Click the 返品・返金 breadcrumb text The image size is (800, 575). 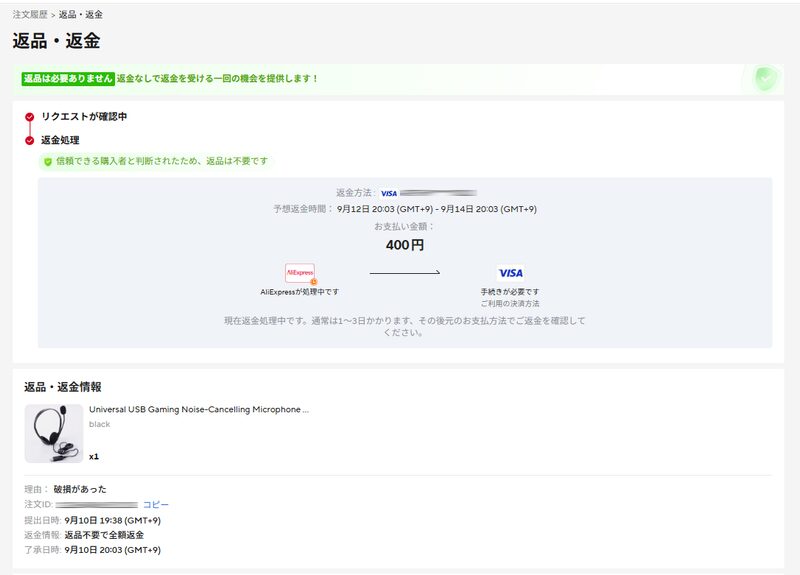point(81,15)
